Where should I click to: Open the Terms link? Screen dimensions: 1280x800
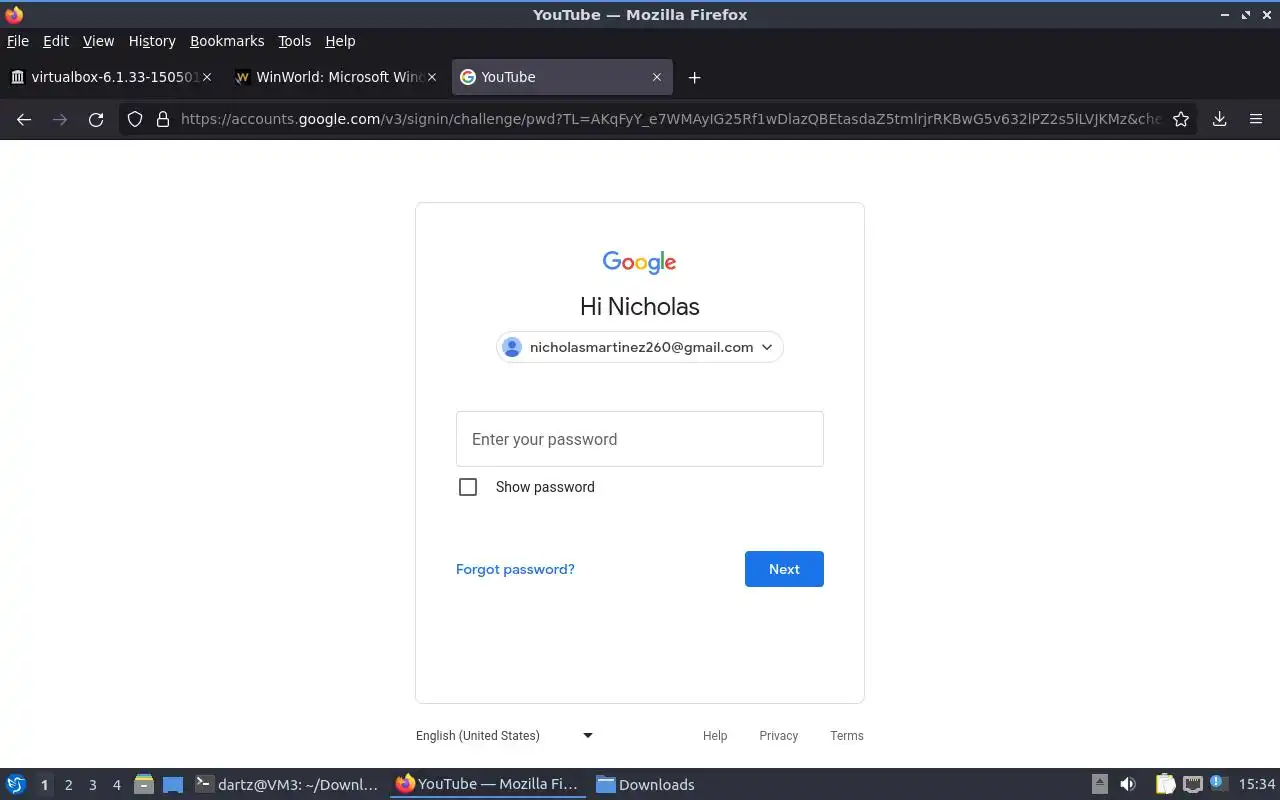(847, 736)
